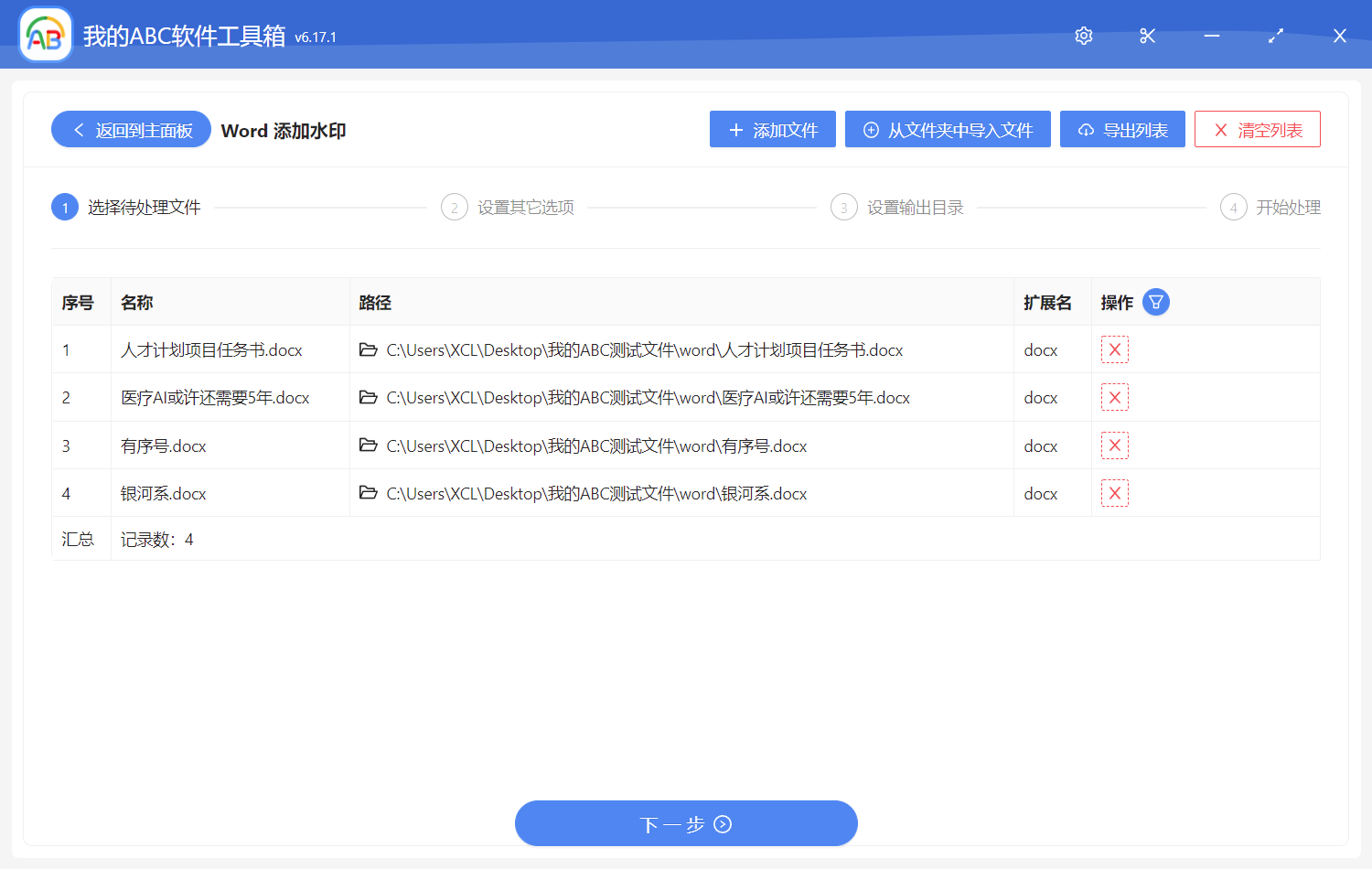This screenshot has width=1372, height=869.
Task: Select step 2 设置其它选项
Action: point(509,207)
